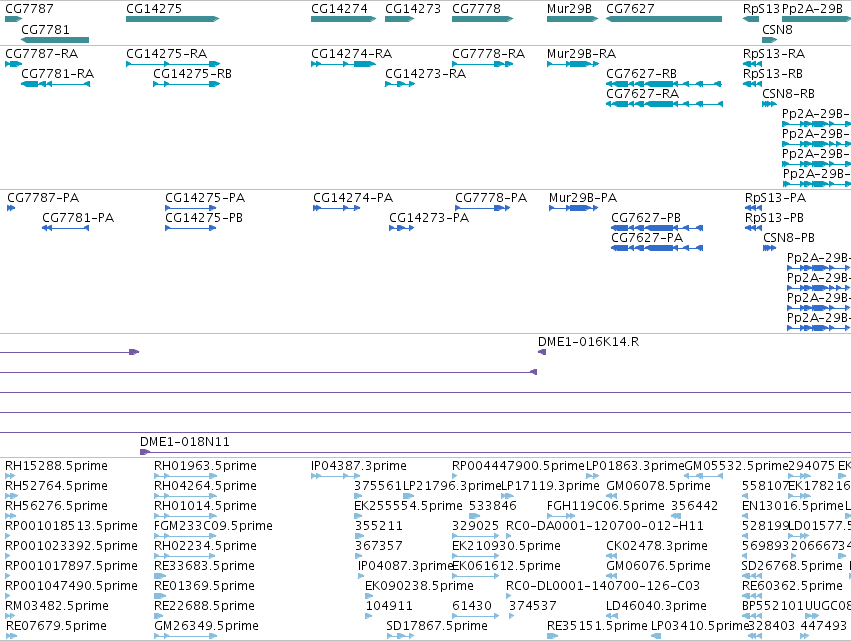
Task: Open EST RE33683.5prime
Action: point(159,576)
